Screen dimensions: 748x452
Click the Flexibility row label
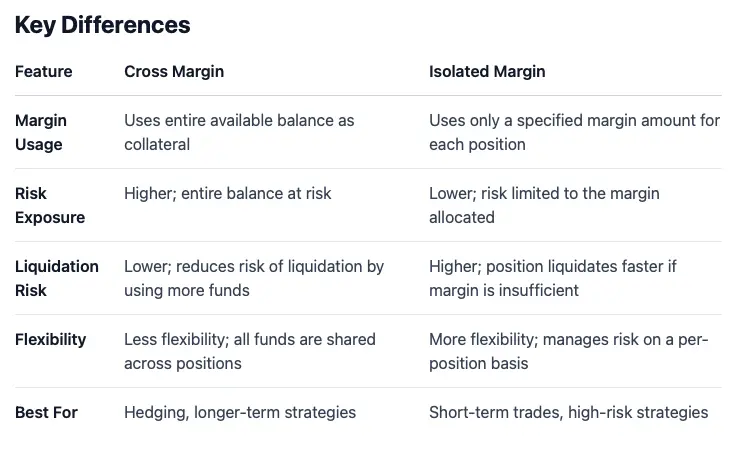coord(51,339)
